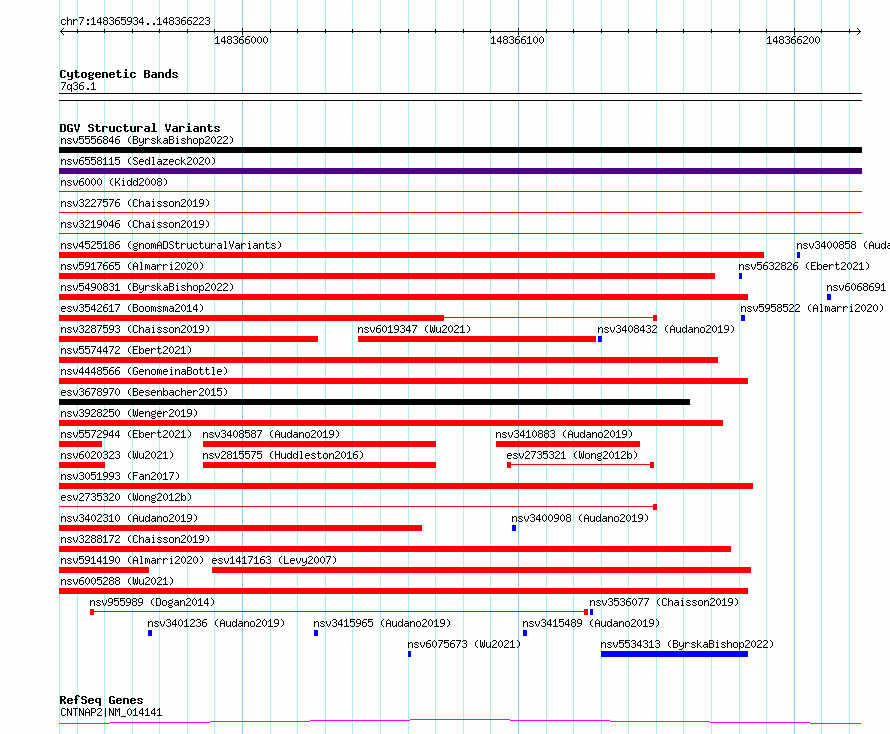
Task: Open the nsv5574472 (Ebert2021) label
Action: (126, 350)
